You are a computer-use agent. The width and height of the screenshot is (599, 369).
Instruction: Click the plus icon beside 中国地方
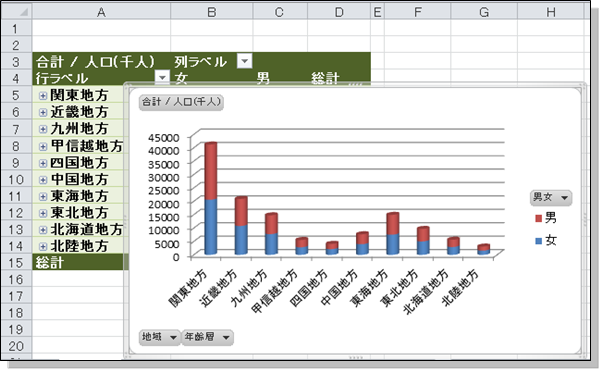(x=43, y=180)
